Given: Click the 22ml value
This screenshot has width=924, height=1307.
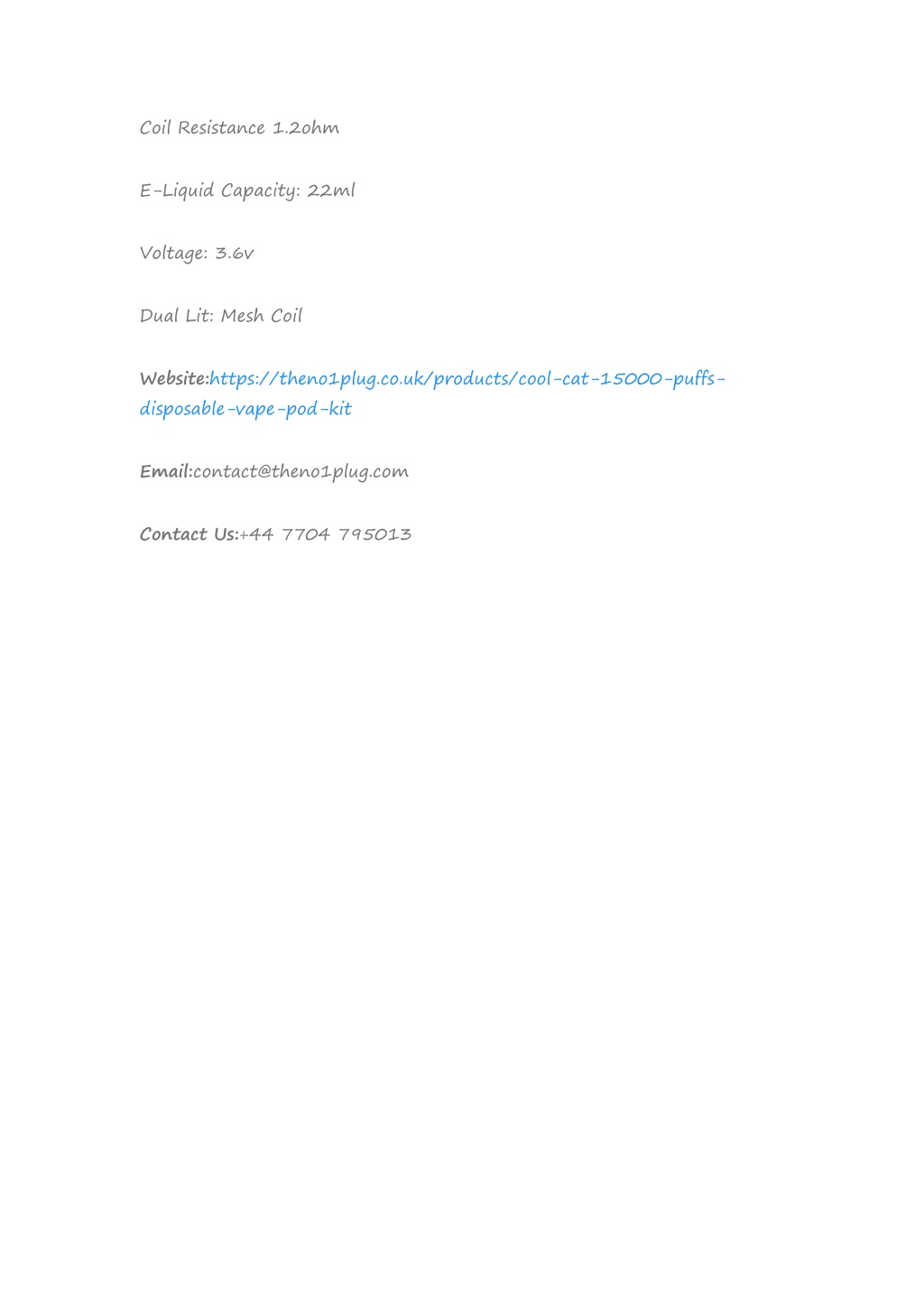Looking at the screenshot, I should click(x=331, y=190).
